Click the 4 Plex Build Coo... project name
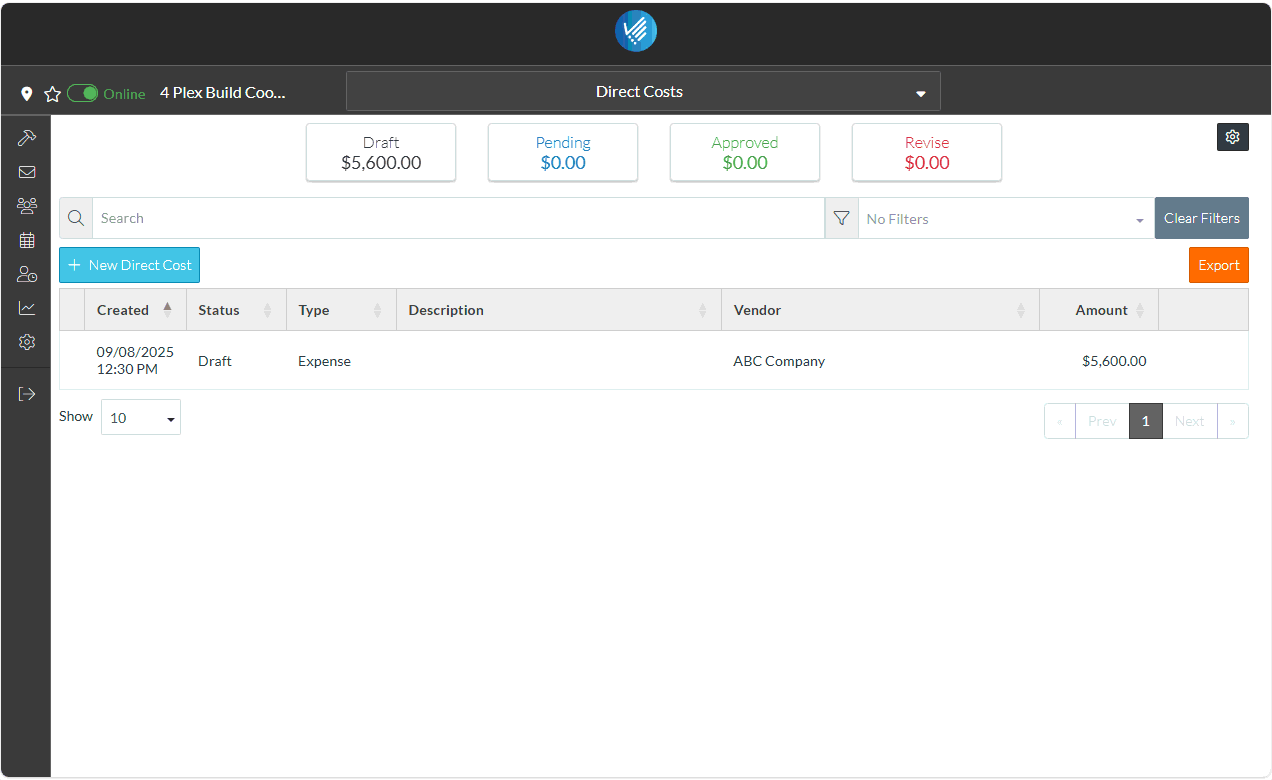Screen dimensions: 1272x780 click(x=223, y=93)
